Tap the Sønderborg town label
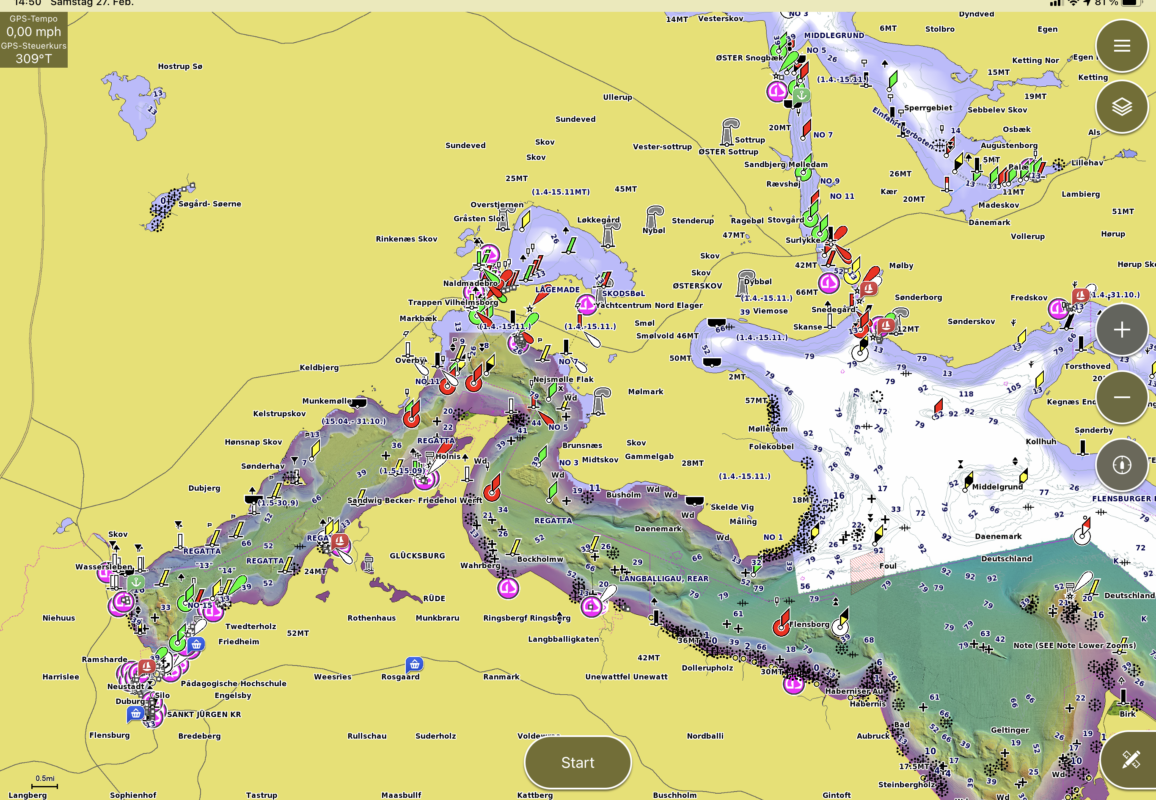 click(x=919, y=297)
